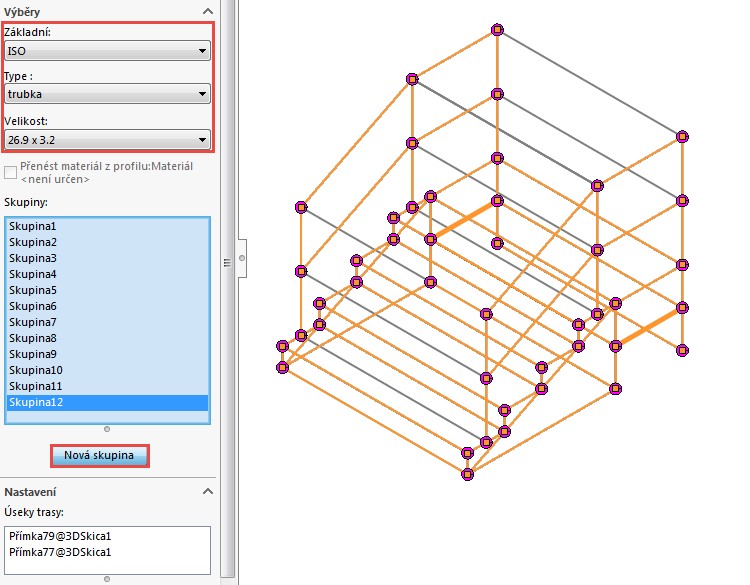Select Skupina11 in the groups list
This screenshot has height=585, width=750.
pyautogui.click(x=107, y=386)
